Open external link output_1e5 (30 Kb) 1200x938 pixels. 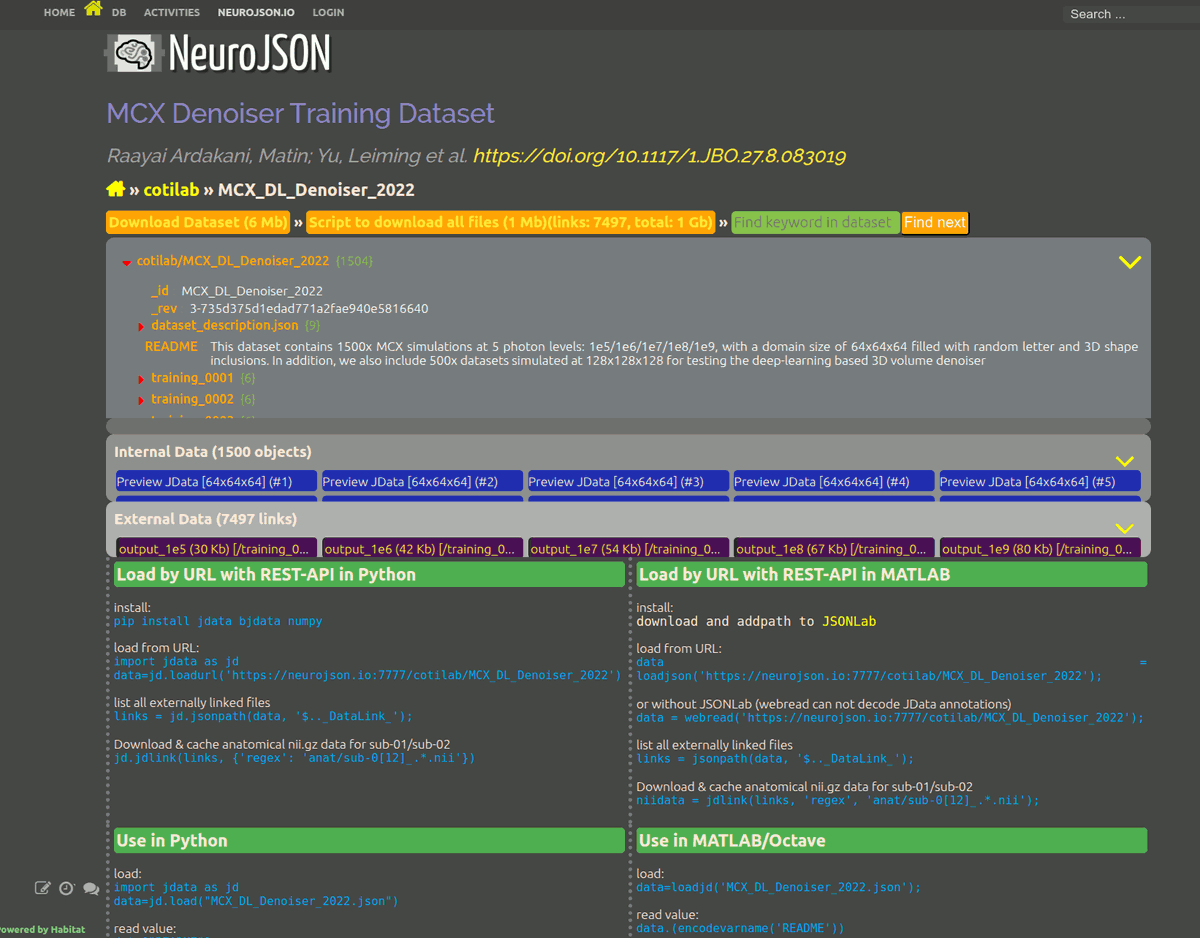(x=216, y=548)
